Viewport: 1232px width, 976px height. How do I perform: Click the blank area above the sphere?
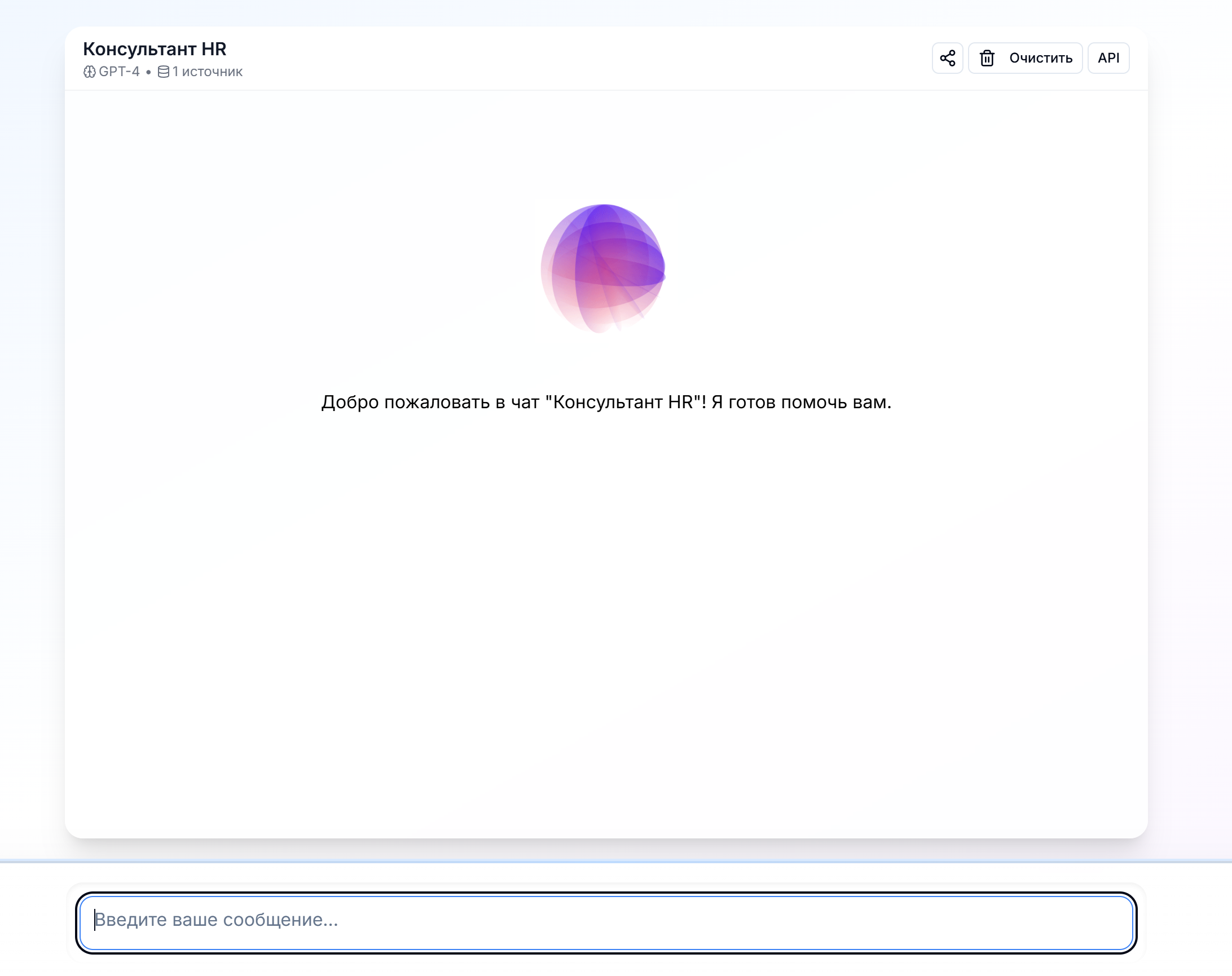coord(606,143)
